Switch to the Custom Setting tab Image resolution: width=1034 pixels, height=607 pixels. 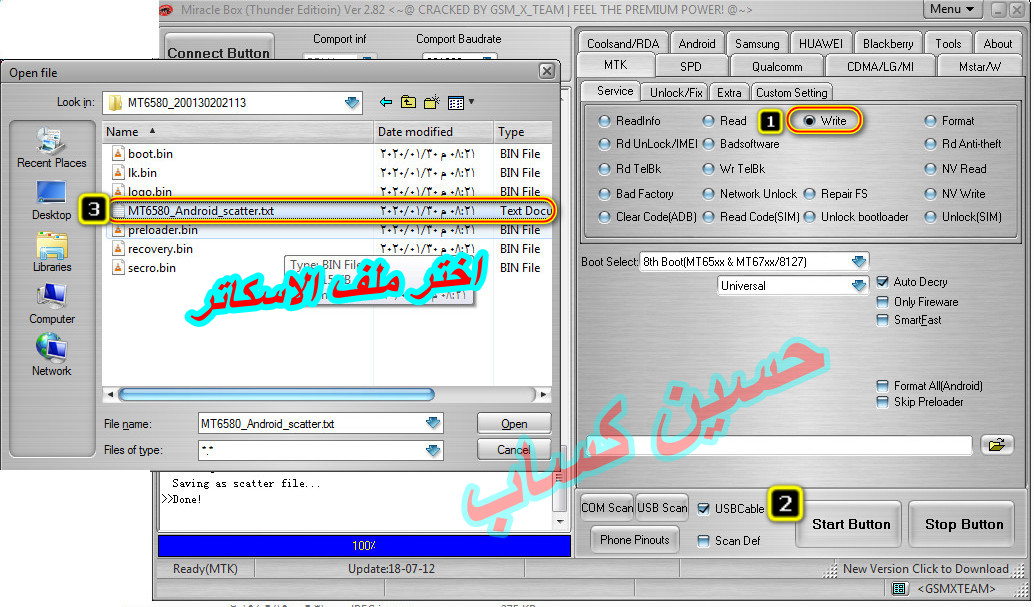click(791, 93)
